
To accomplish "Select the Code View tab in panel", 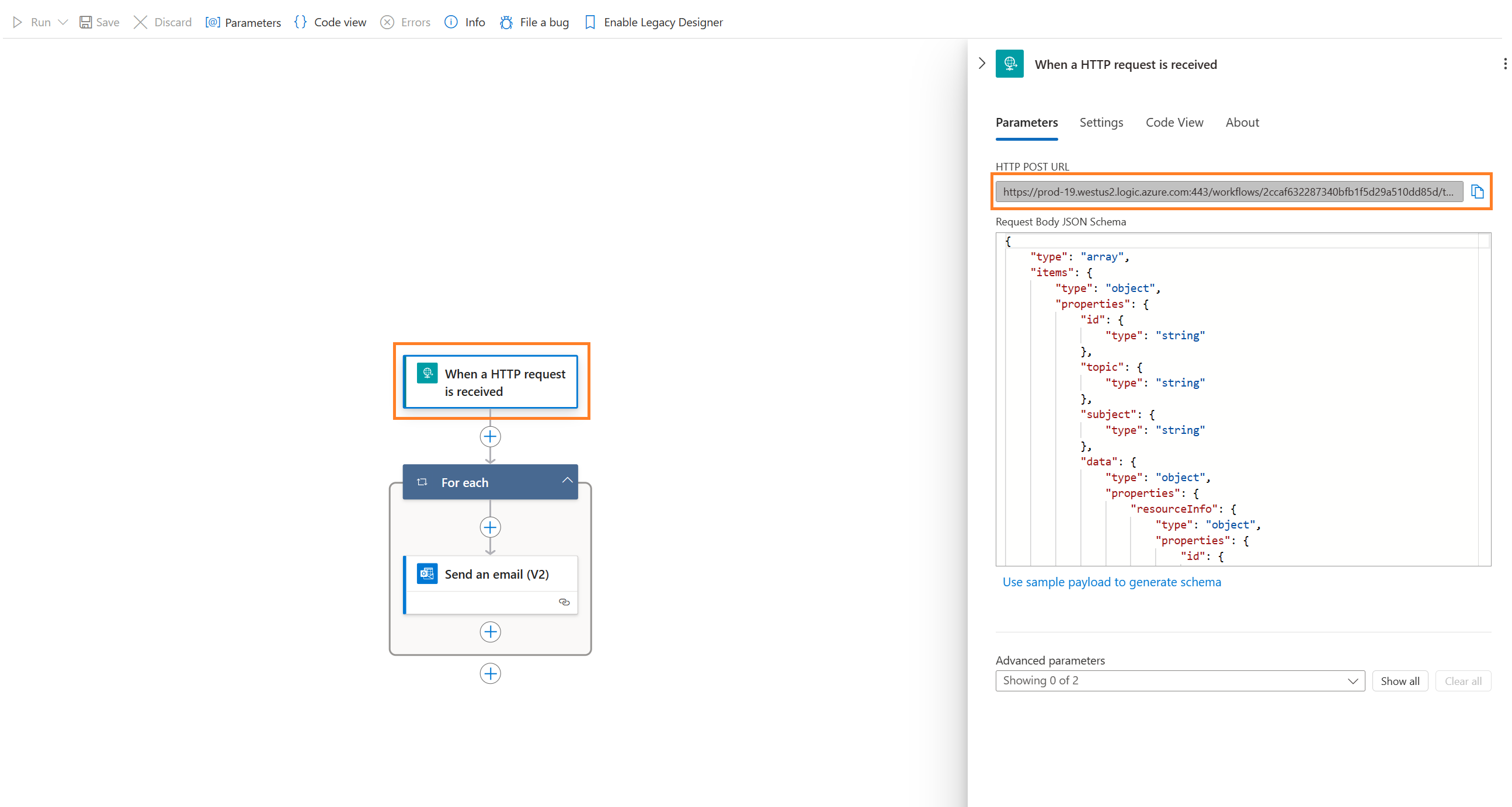I will 1173,121.
